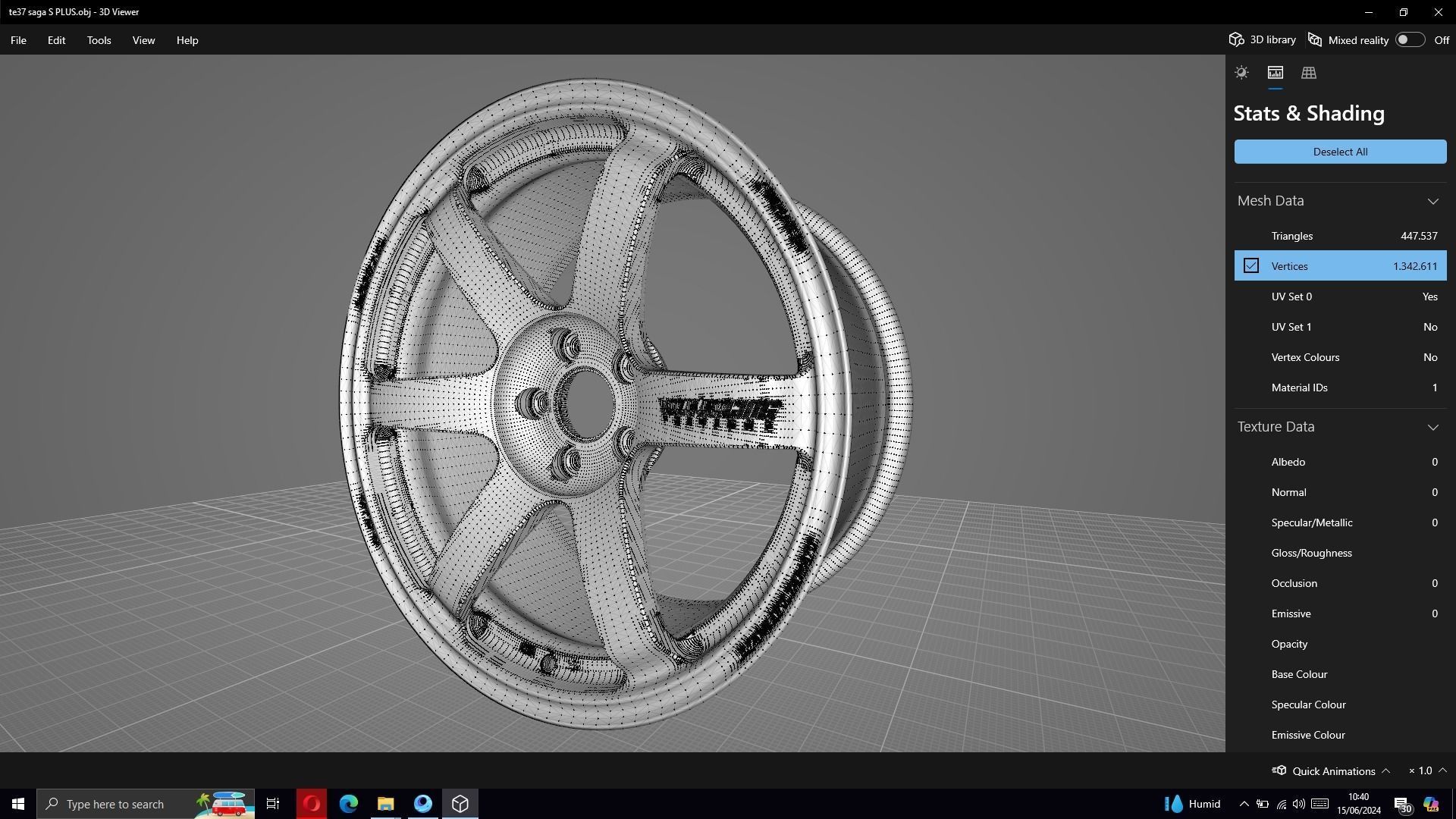
Task: Open the animation speed × 1.0 dropdown
Action: click(x=1427, y=770)
